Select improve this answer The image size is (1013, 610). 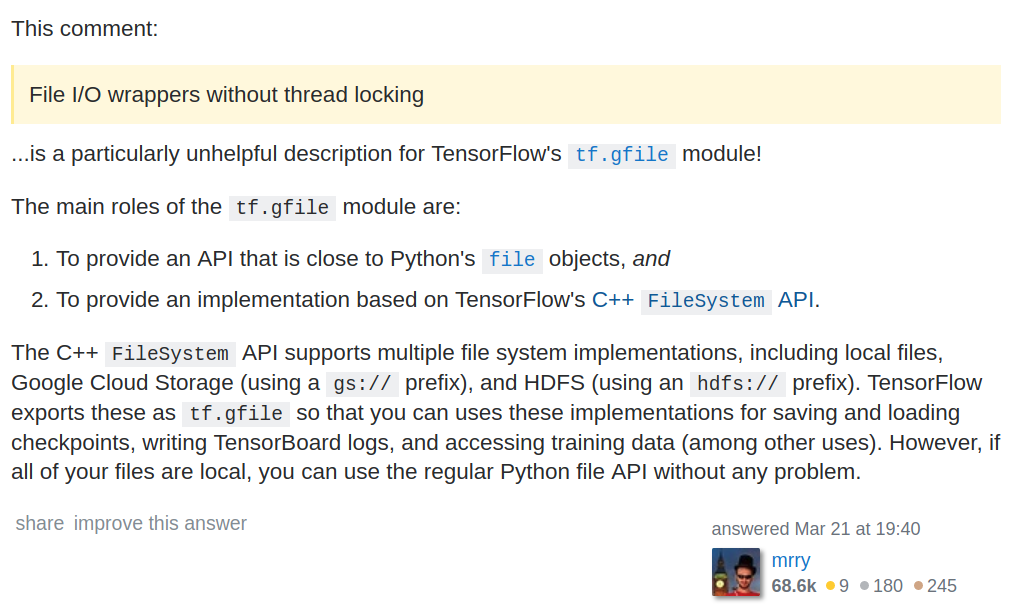coord(159,523)
